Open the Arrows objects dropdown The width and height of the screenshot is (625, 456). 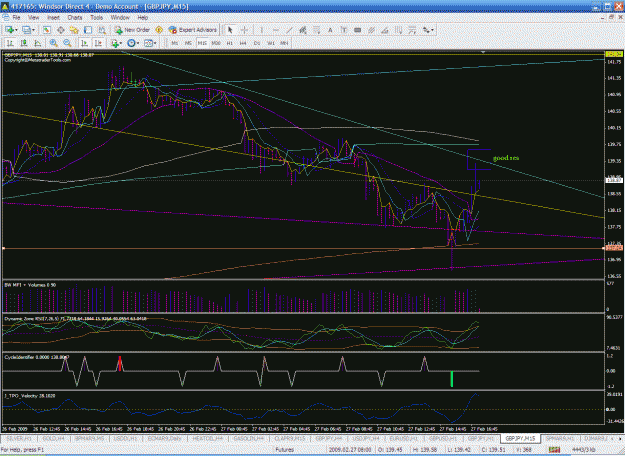[x=428, y=30]
